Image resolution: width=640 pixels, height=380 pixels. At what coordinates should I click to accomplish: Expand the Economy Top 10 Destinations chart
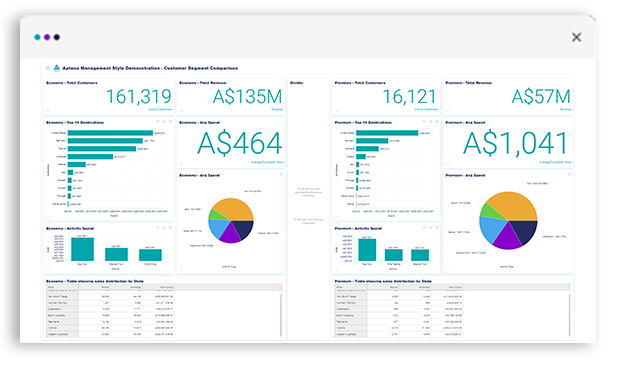(x=164, y=122)
